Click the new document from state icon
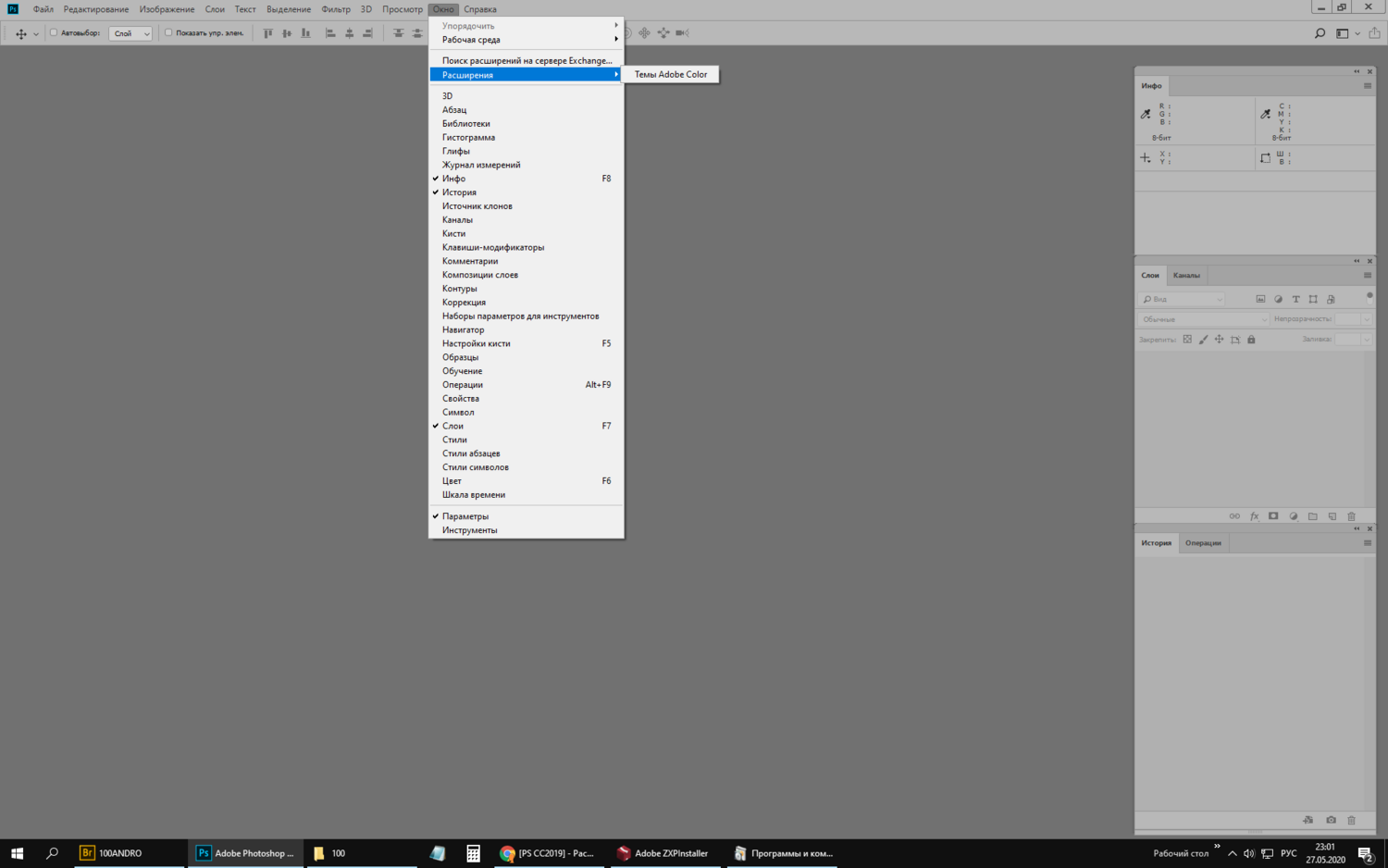 click(1307, 820)
